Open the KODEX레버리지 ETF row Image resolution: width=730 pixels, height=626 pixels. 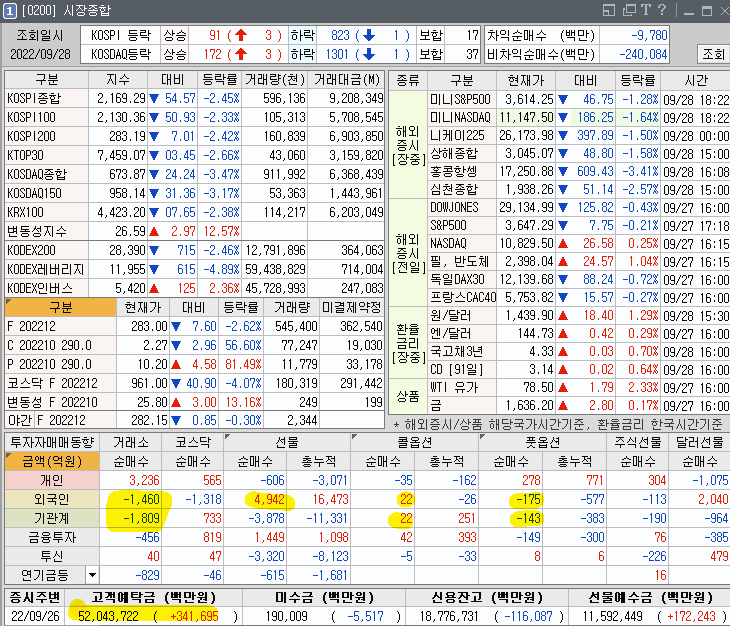[x=46, y=269]
